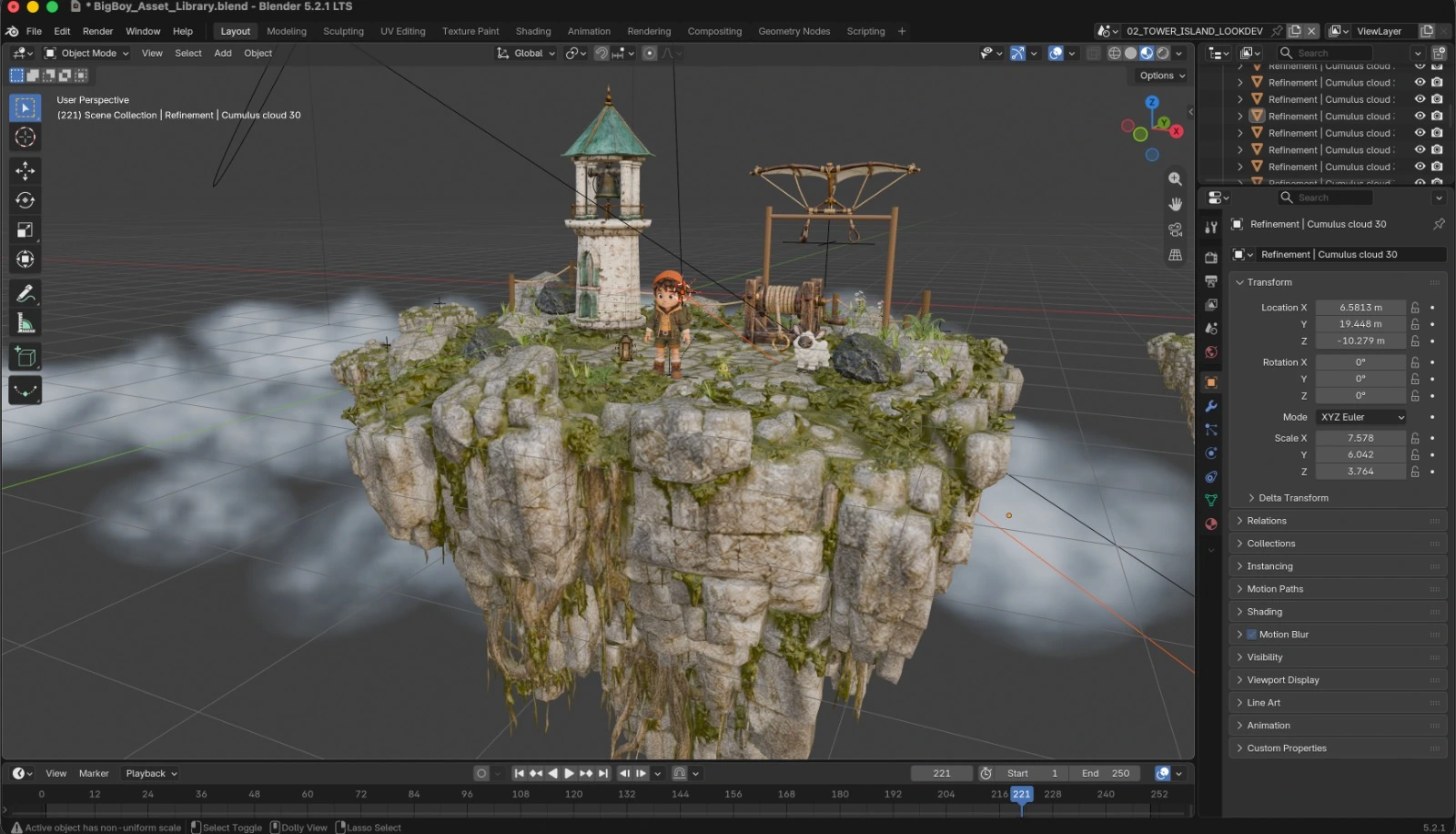
Task: Enable auto keying record button
Action: (x=481, y=774)
